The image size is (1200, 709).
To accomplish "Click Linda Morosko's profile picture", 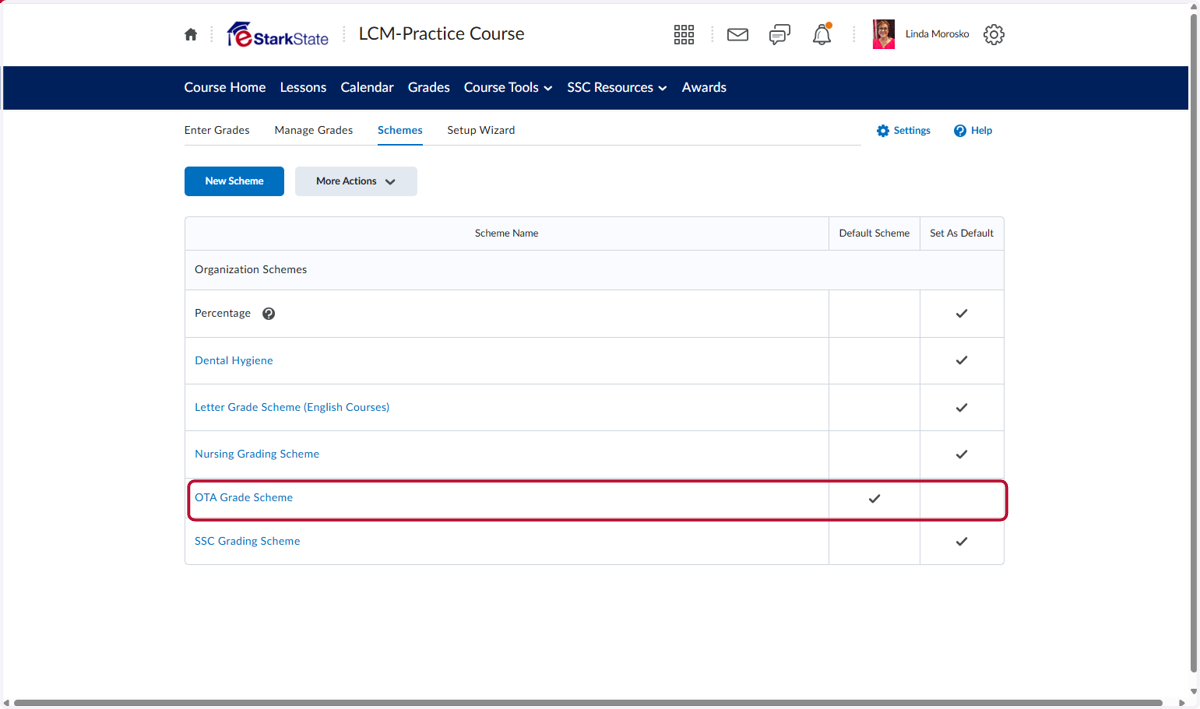I will pos(884,34).
